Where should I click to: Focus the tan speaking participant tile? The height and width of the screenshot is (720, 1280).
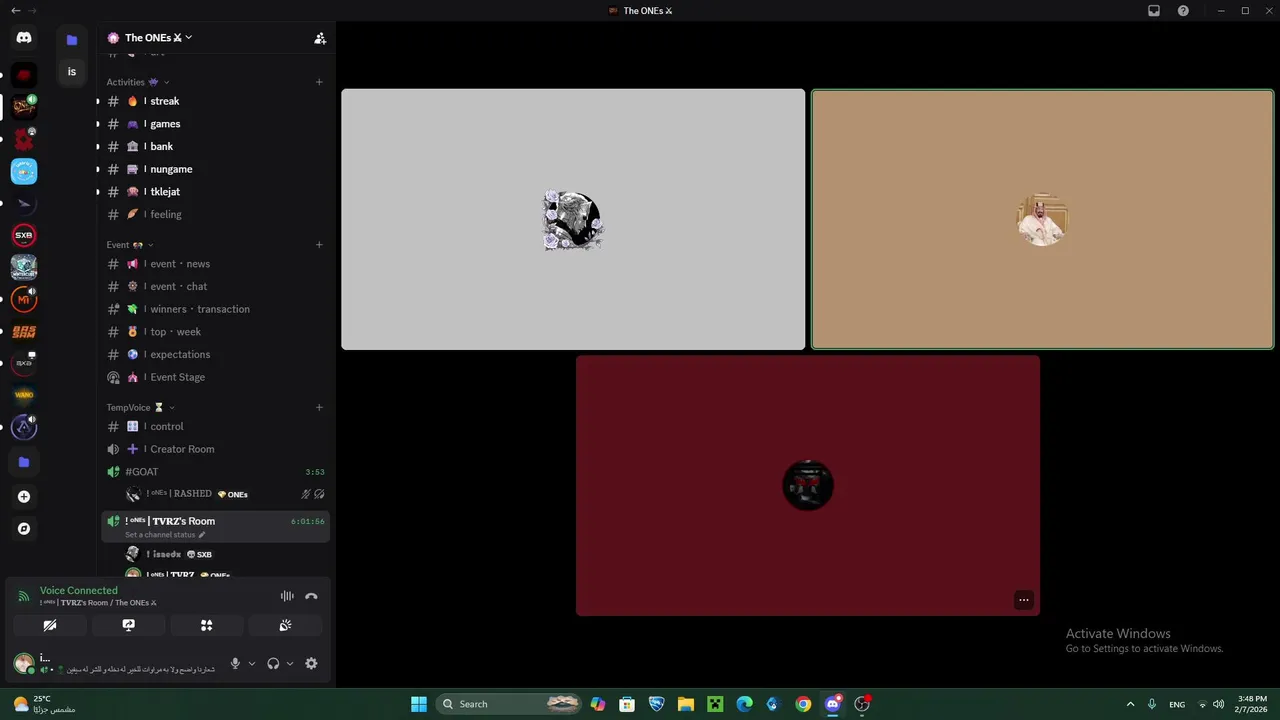pos(1042,219)
